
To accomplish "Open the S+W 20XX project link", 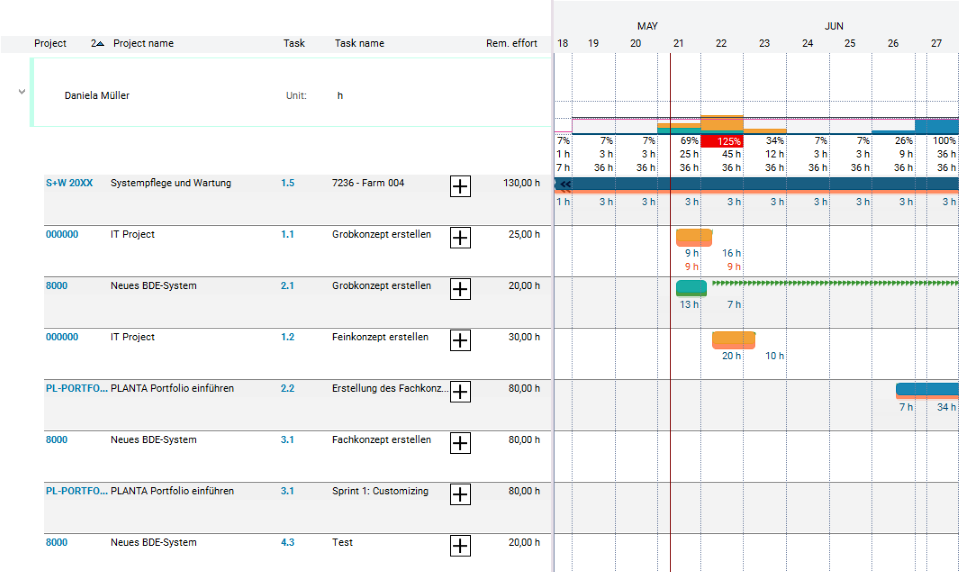I will pos(69,183).
